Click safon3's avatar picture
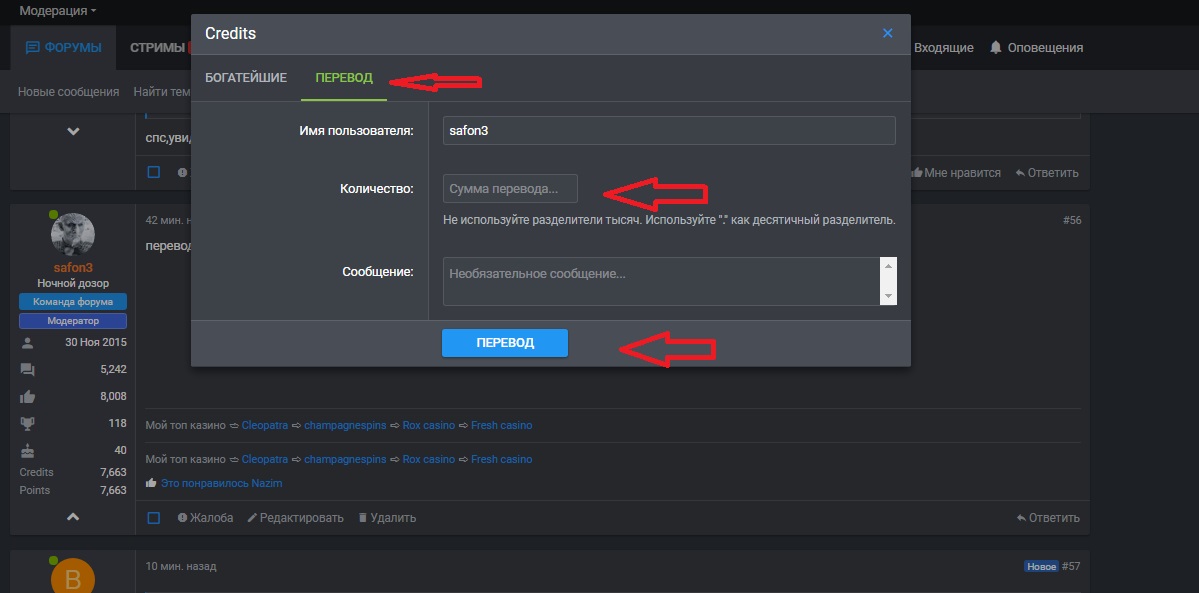 72,234
